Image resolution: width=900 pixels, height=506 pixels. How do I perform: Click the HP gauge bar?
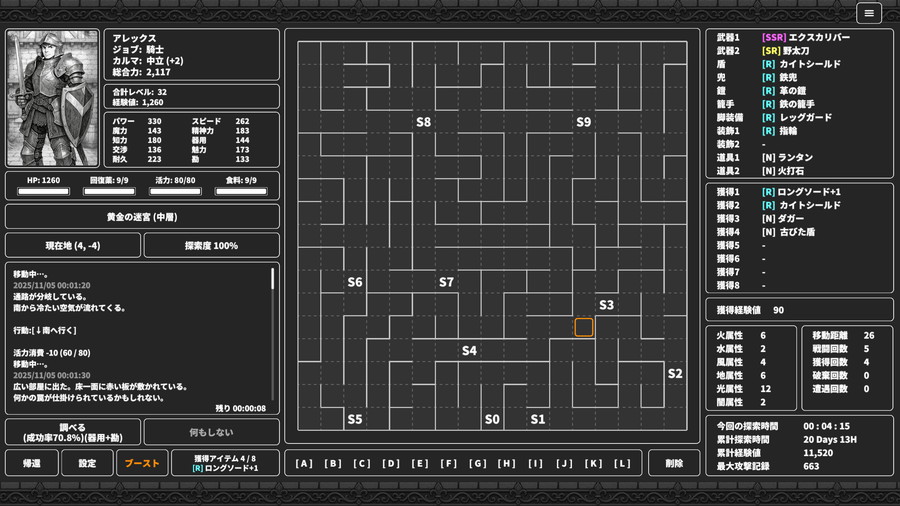43,191
